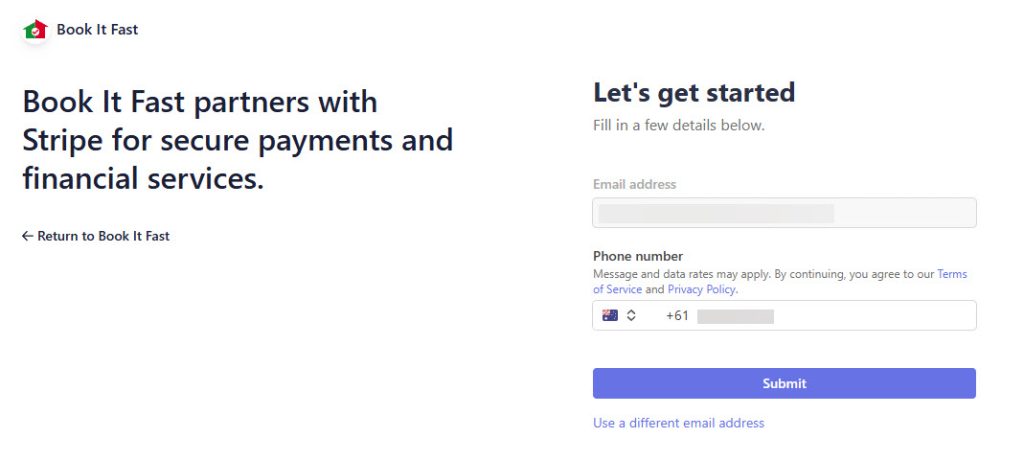Click the Let's get started heading
This screenshot has width=1024, height=460.
coord(694,93)
